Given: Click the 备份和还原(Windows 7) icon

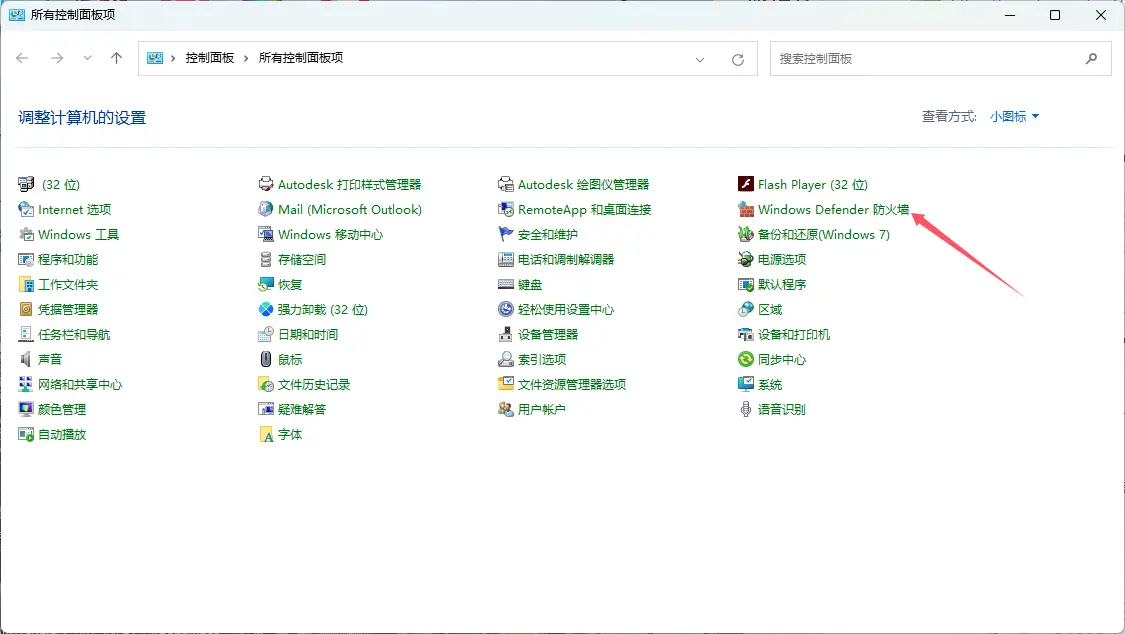Looking at the screenshot, I should point(745,235).
